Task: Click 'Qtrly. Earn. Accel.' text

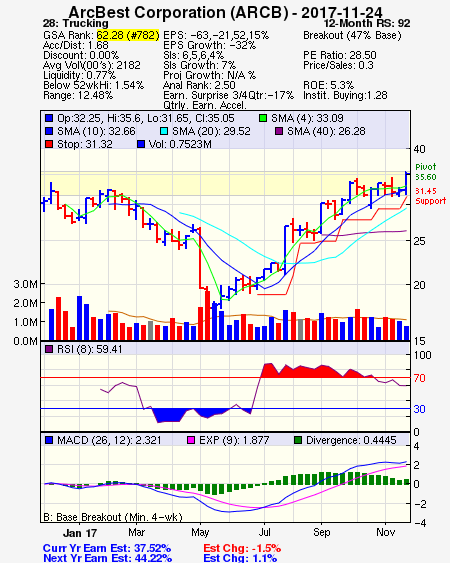Action: [205, 105]
